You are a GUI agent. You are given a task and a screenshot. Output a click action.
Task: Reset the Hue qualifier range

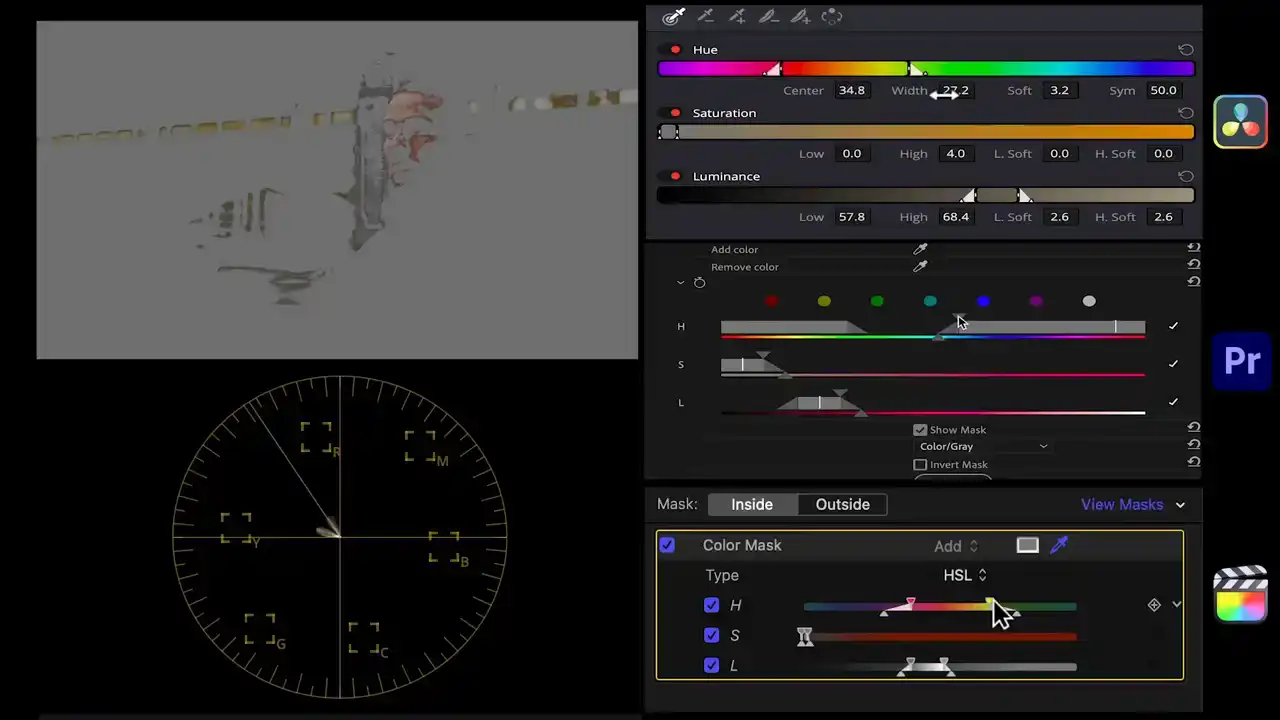coord(1185,50)
